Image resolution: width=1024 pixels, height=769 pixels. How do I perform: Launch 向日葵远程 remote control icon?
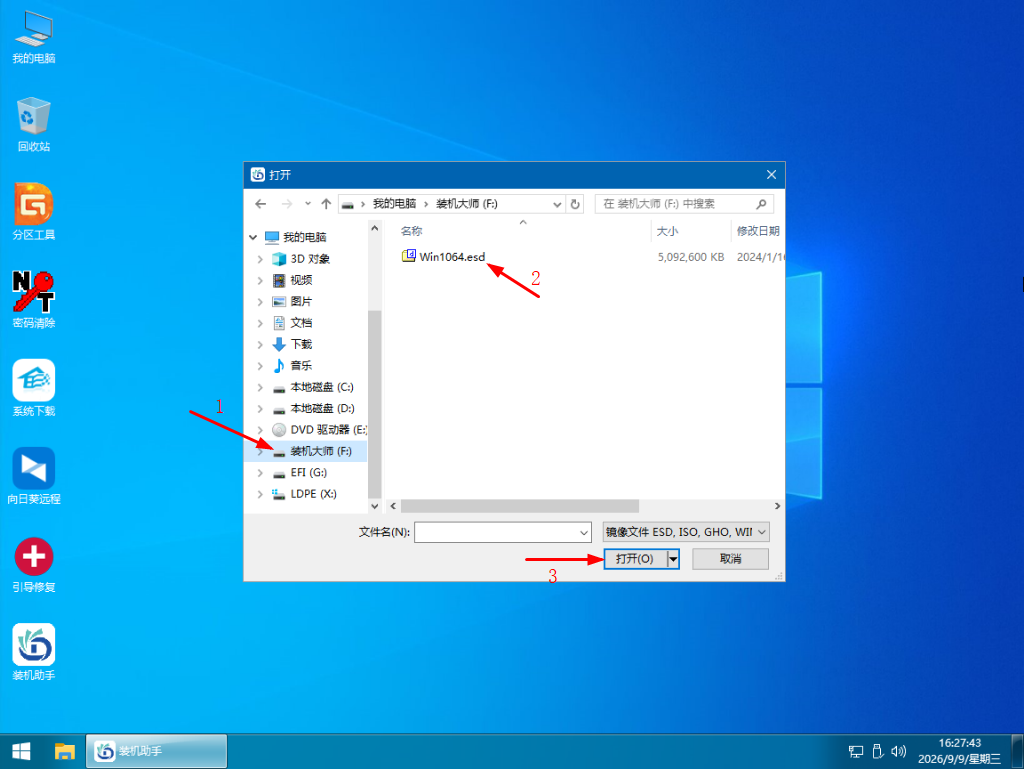coord(33,476)
